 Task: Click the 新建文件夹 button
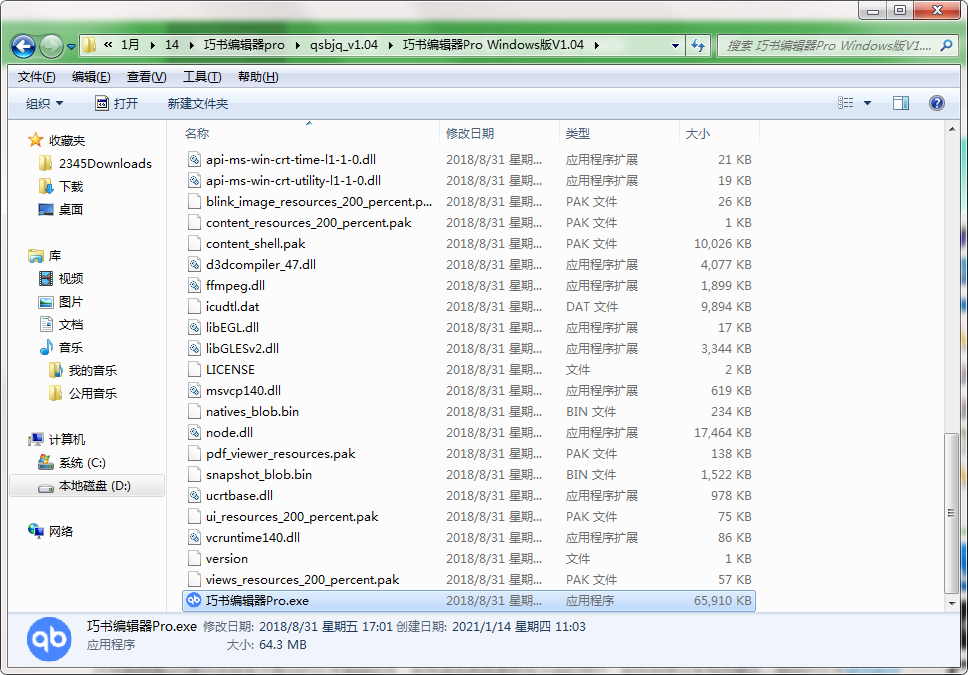tap(198, 103)
